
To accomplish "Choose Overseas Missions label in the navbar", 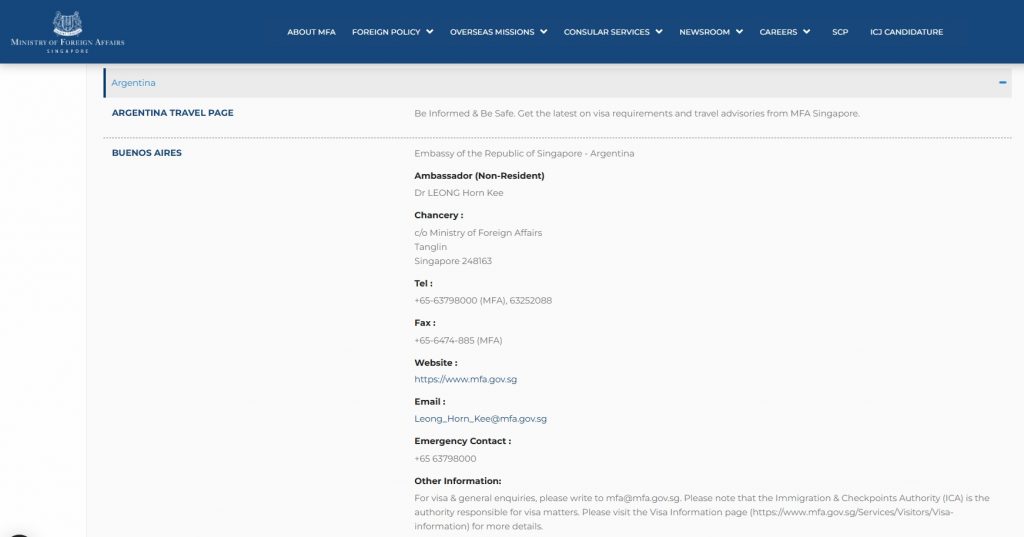I will (492, 32).
